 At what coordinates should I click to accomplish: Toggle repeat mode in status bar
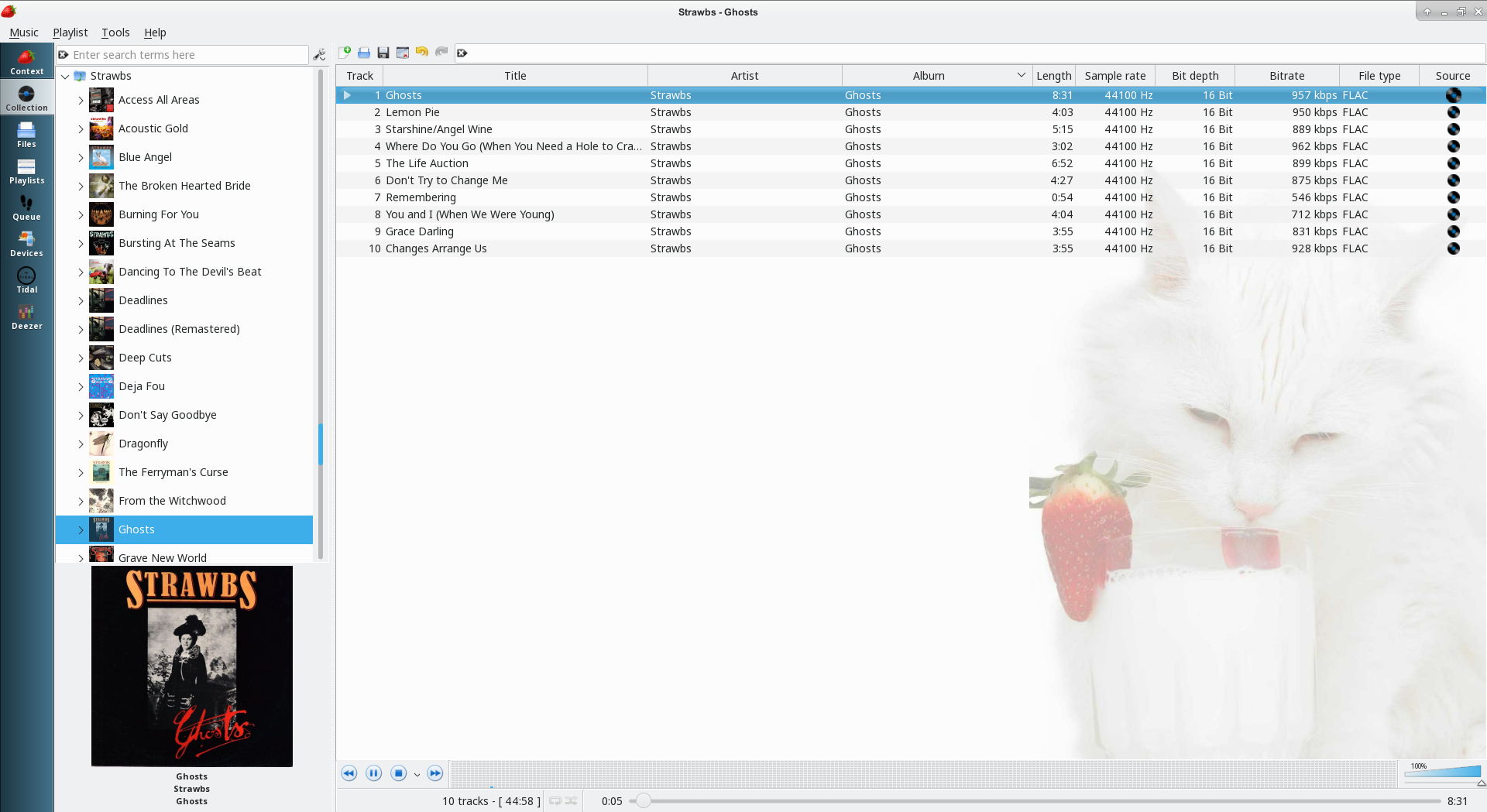pos(555,801)
